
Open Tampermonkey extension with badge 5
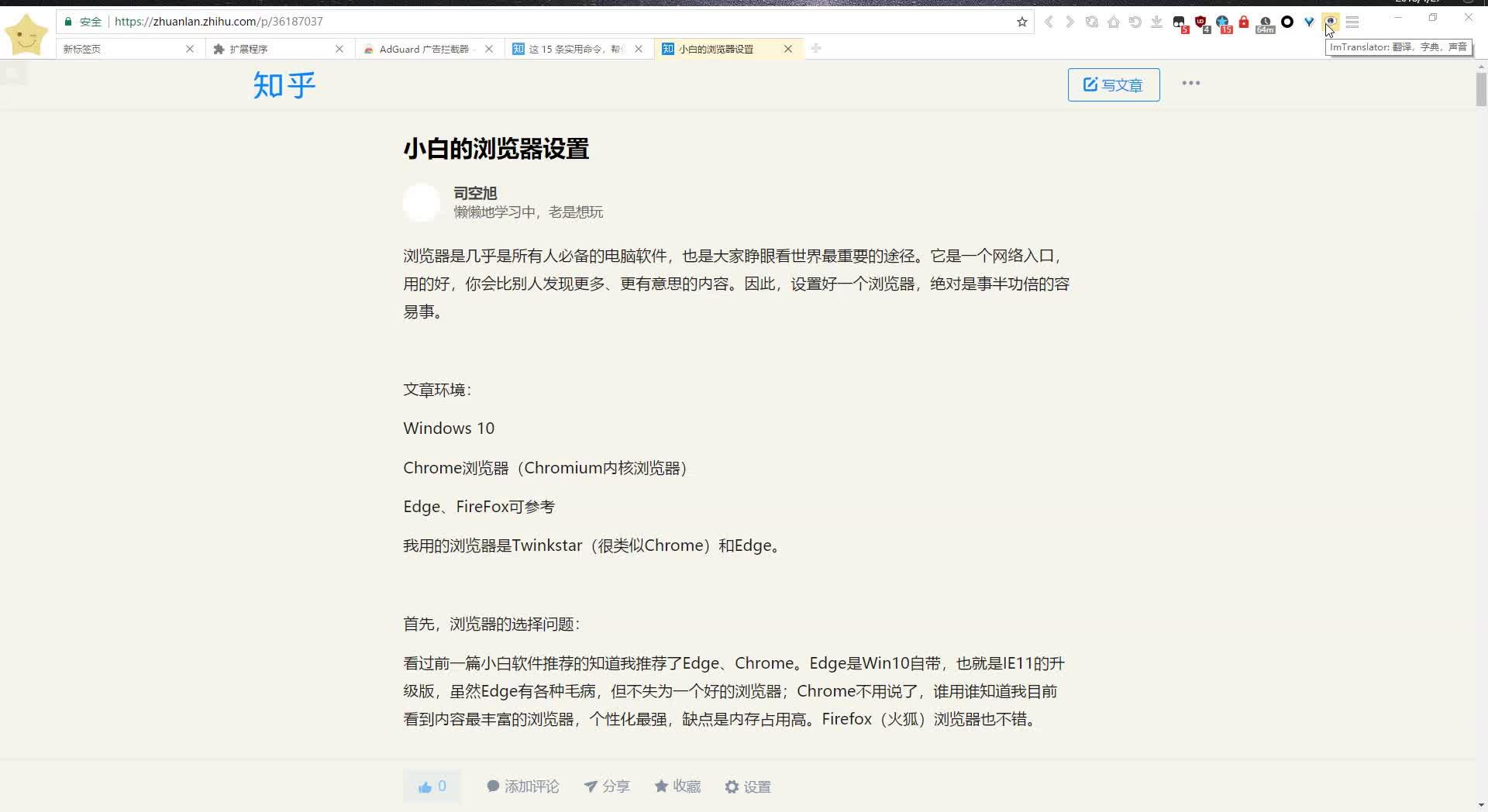click(x=1180, y=23)
